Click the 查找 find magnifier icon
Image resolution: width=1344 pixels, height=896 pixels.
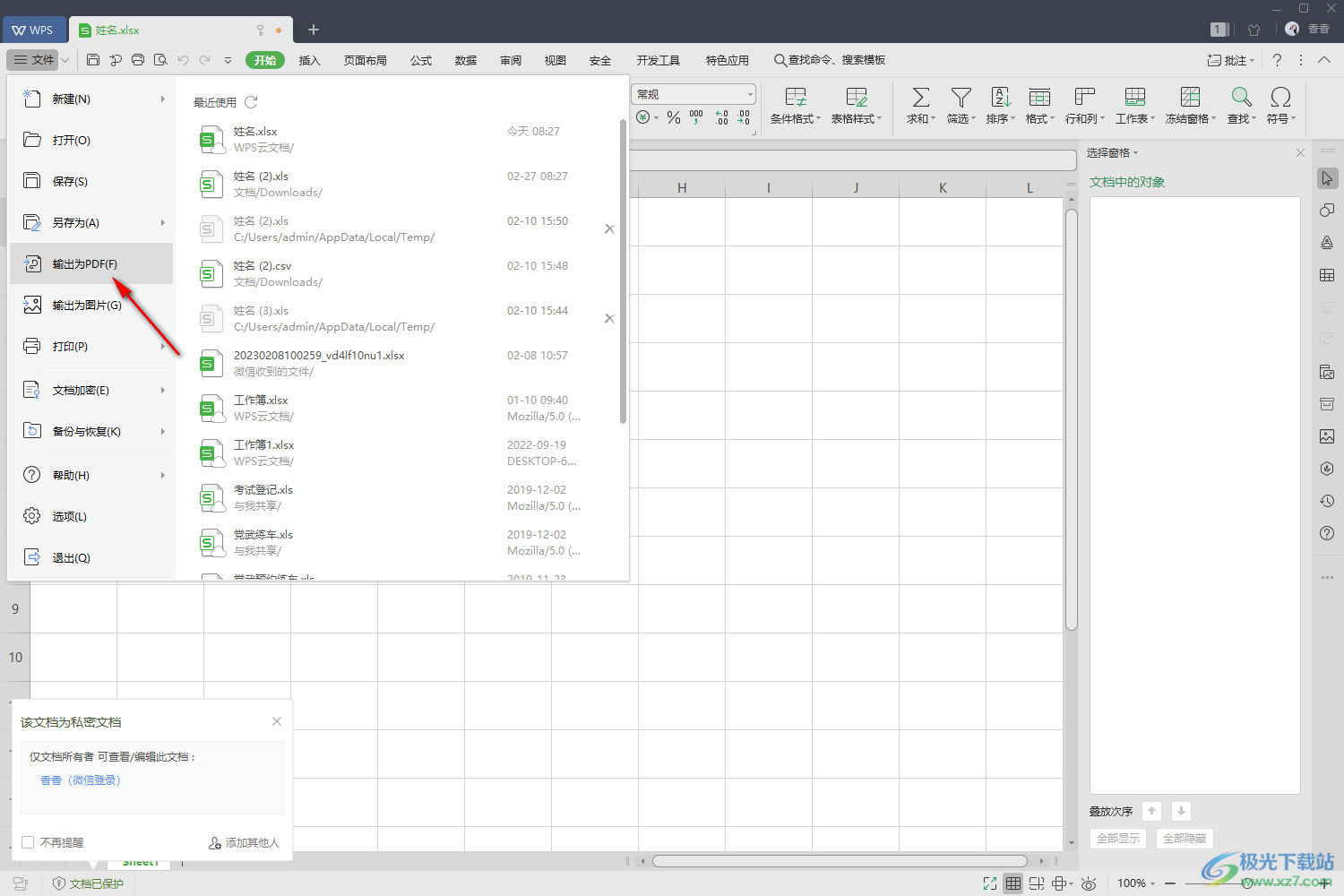point(1241,97)
